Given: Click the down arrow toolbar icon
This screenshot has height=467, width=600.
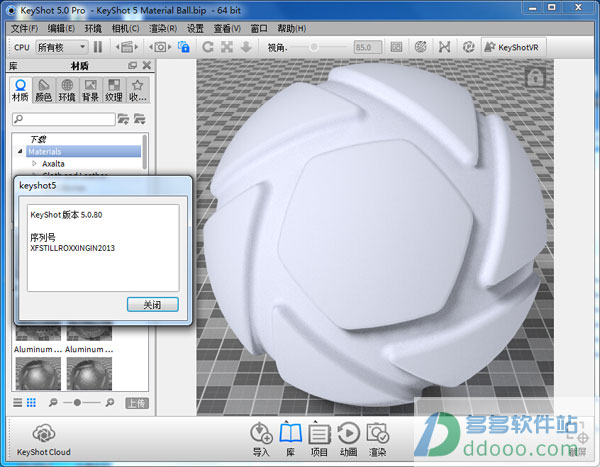Looking at the screenshot, I should click(x=246, y=47).
